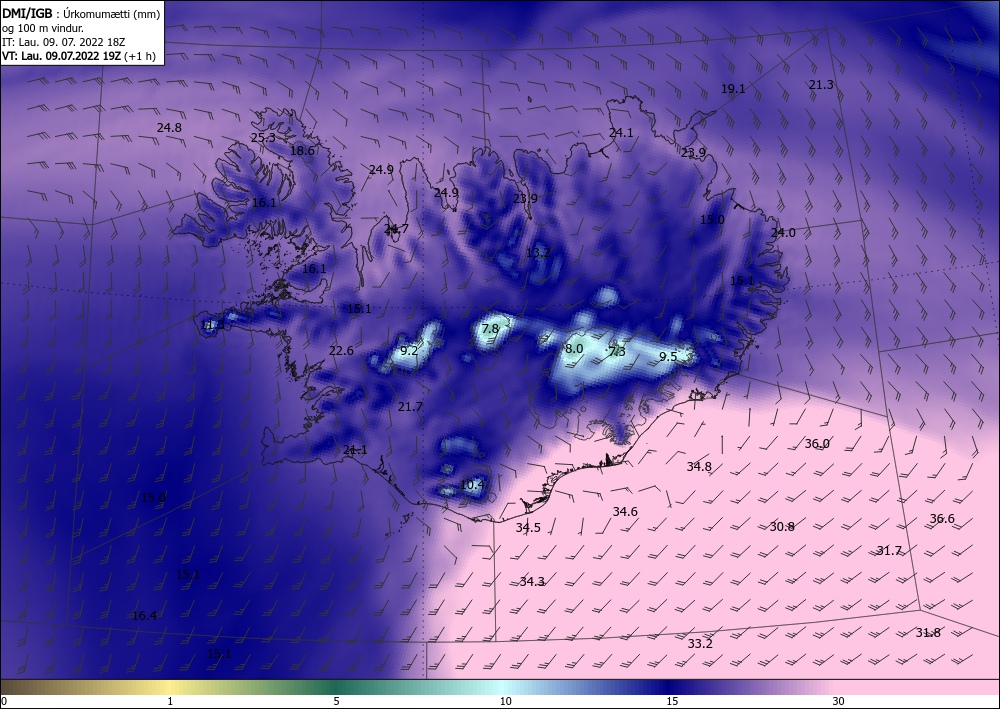Click the '5' label on the color scale
The width and height of the screenshot is (1000, 709).
[336, 702]
